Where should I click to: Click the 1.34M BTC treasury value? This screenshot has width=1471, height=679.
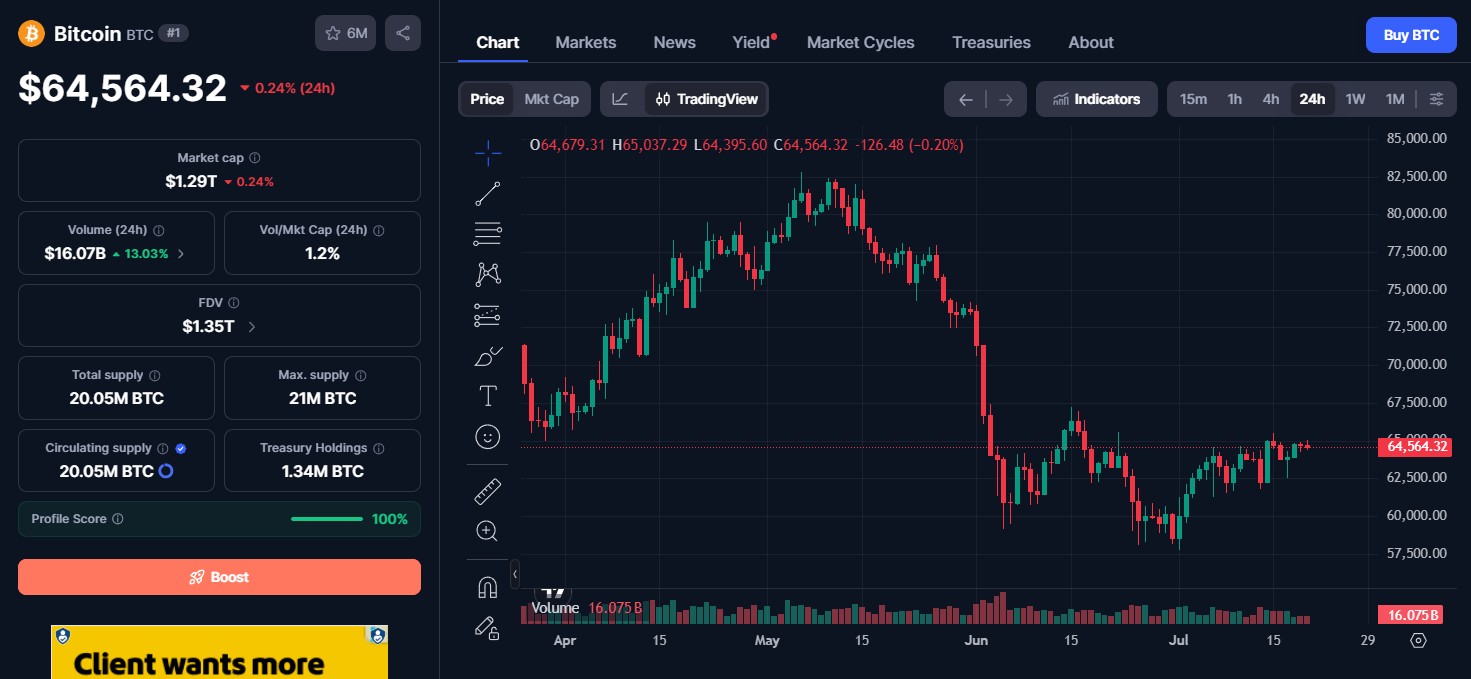click(x=322, y=471)
